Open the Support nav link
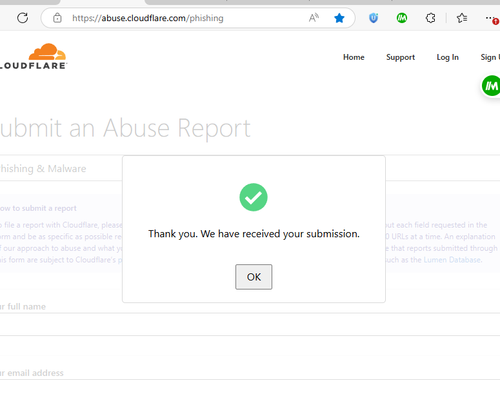This screenshot has height=399, width=500. click(x=400, y=57)
